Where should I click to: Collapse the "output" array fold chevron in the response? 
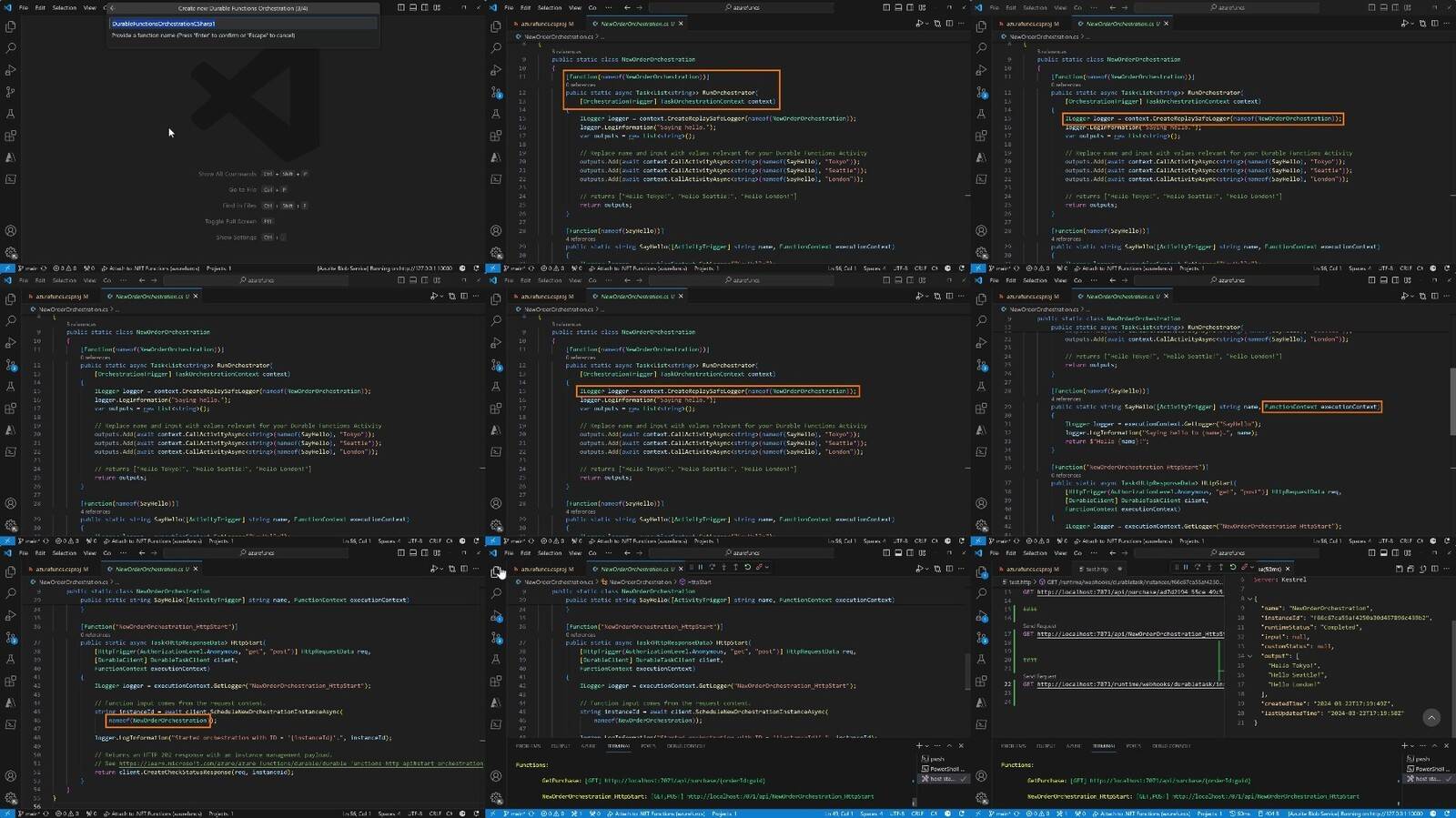coord(1249,656)
